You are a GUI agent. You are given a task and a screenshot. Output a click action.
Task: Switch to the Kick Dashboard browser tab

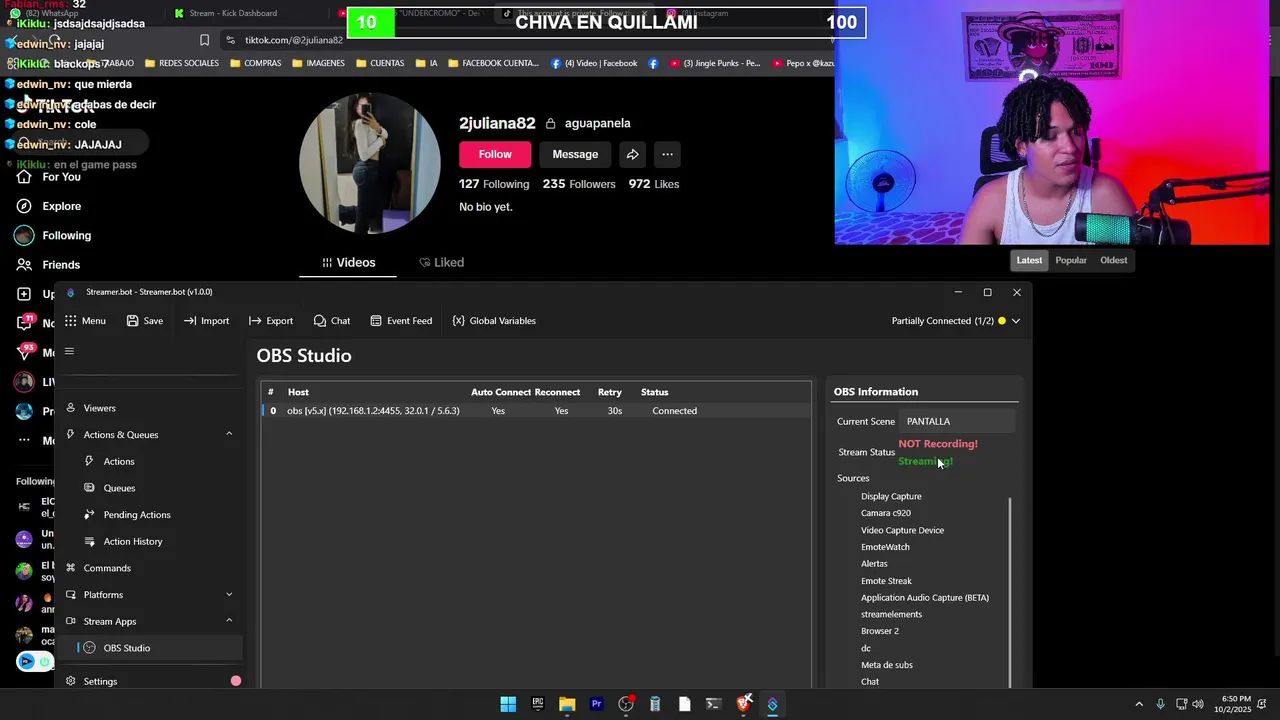click(233, 13)
